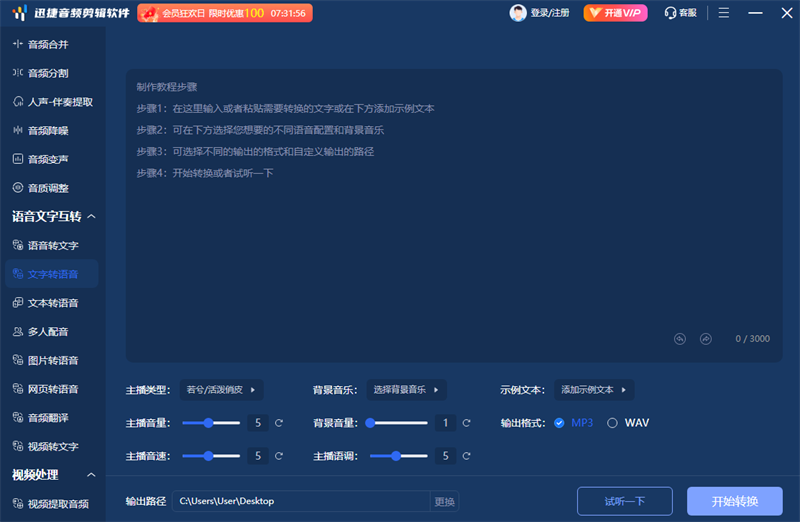Click 登录/注册 login link
This screenshot has height=522, width=800.
[x=549, y=13]
